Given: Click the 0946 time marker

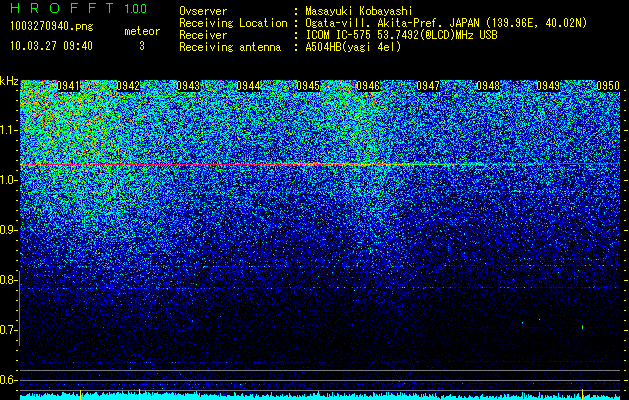Looking at the screenshot, I should point(368,86).
